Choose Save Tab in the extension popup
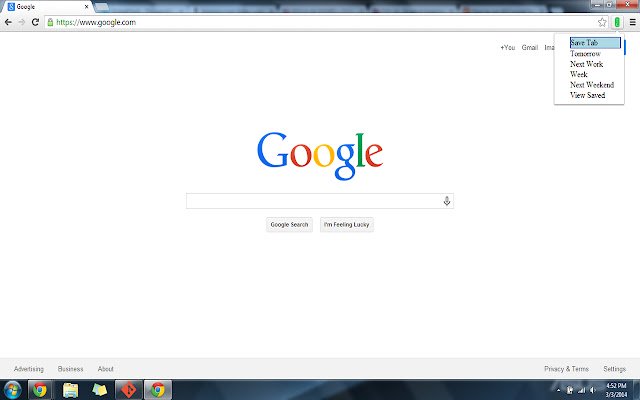Screen dimensions: 640x400 click(x=596, y=42)
